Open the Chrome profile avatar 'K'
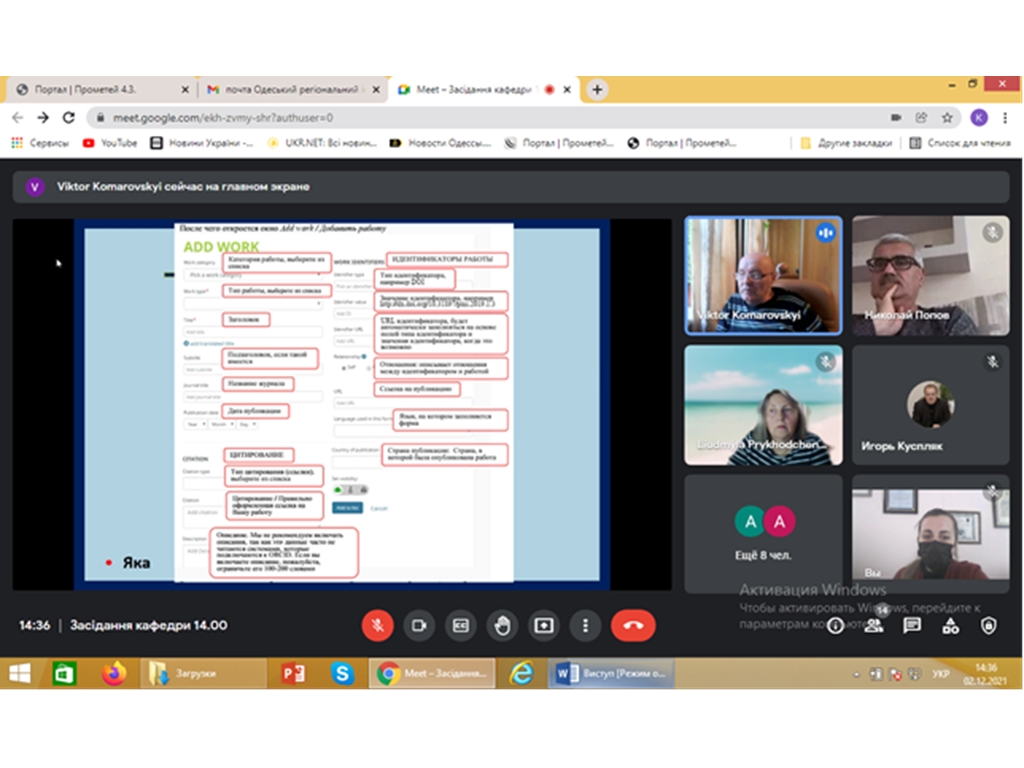The image size is (1024, 768). click(x=978, y=118)
